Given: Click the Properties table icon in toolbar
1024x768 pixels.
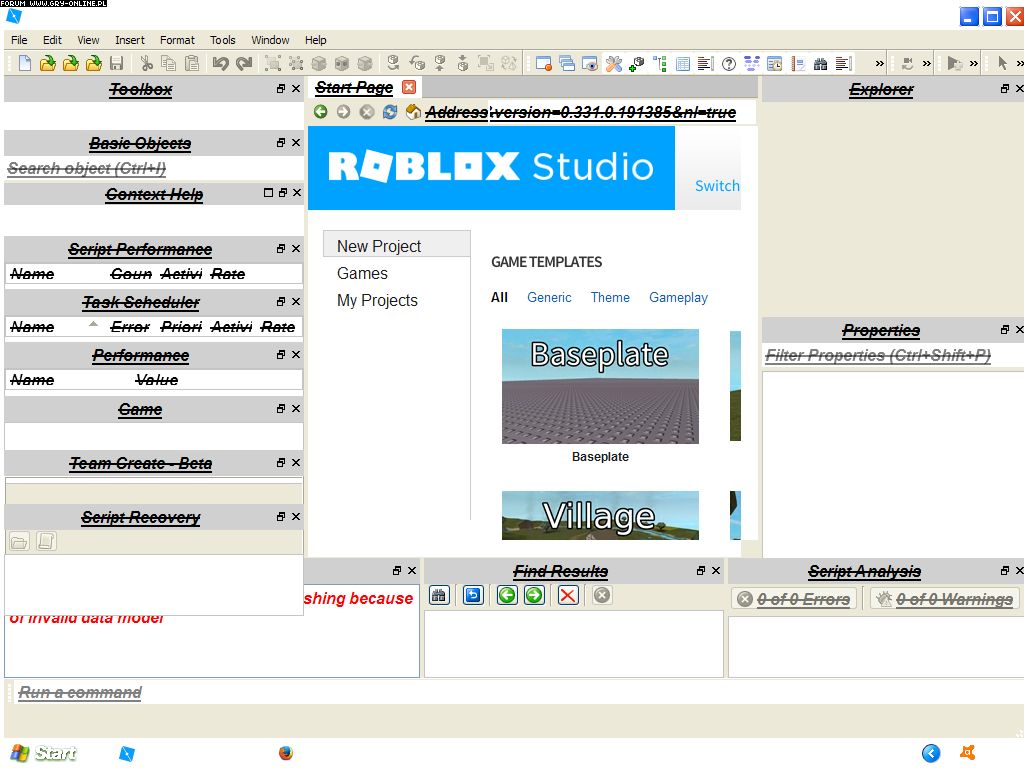Looking at the screenshot, I should (682, 63).
